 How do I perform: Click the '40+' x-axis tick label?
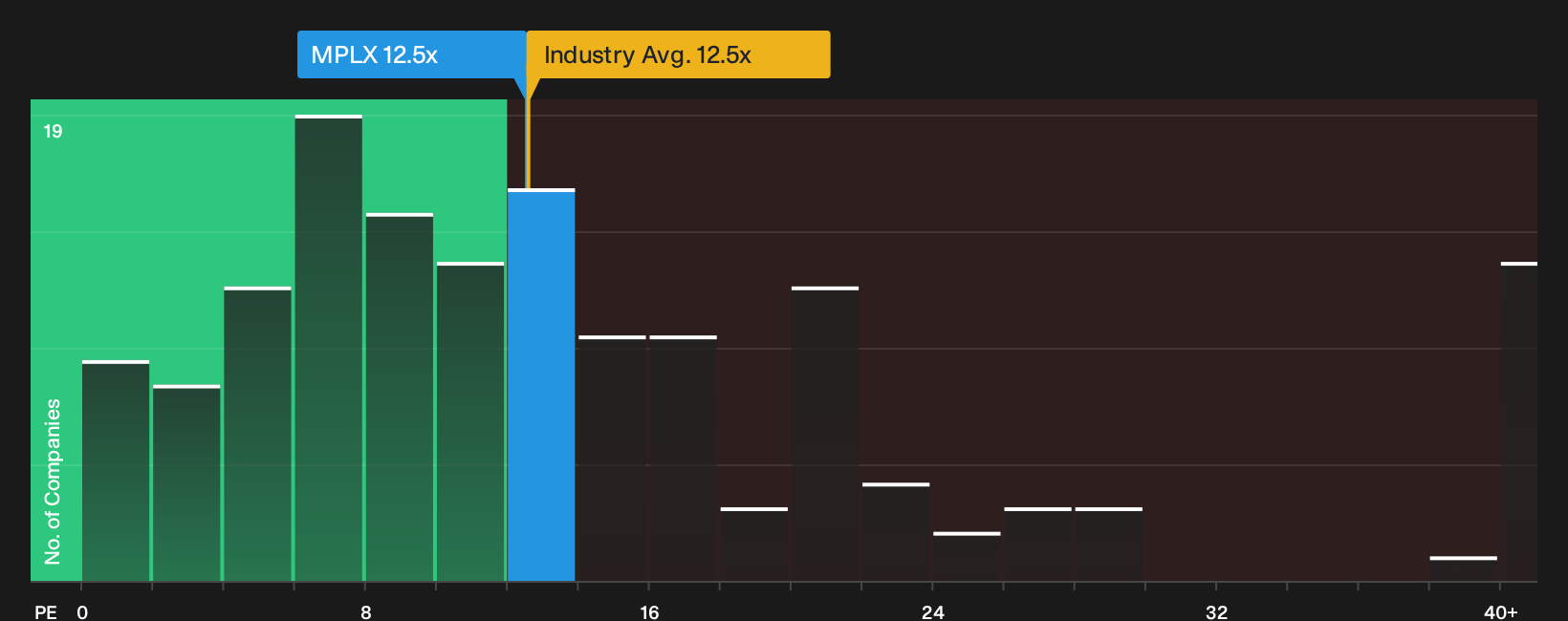click(1501, 611)
